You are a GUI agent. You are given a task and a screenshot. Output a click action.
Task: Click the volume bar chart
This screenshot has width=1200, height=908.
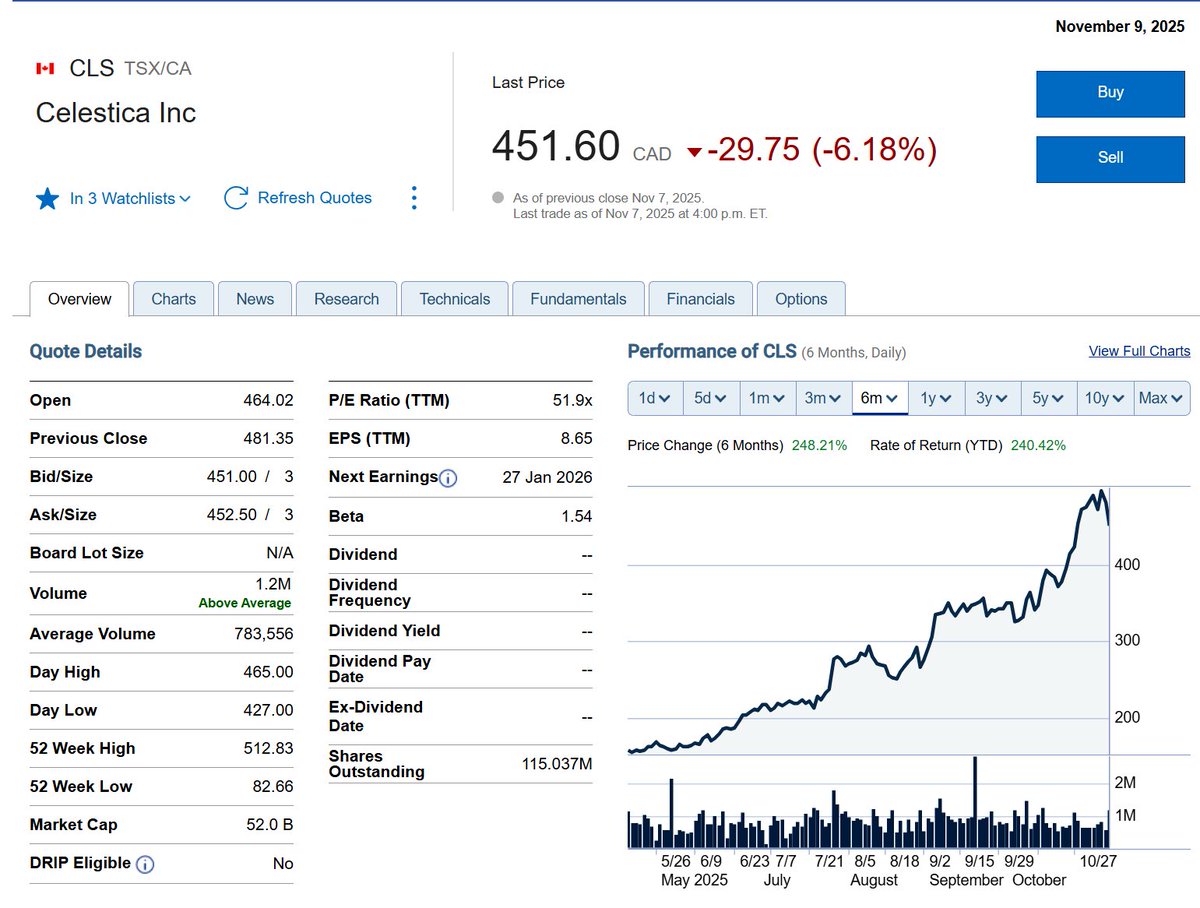click(x=868, y=803)
